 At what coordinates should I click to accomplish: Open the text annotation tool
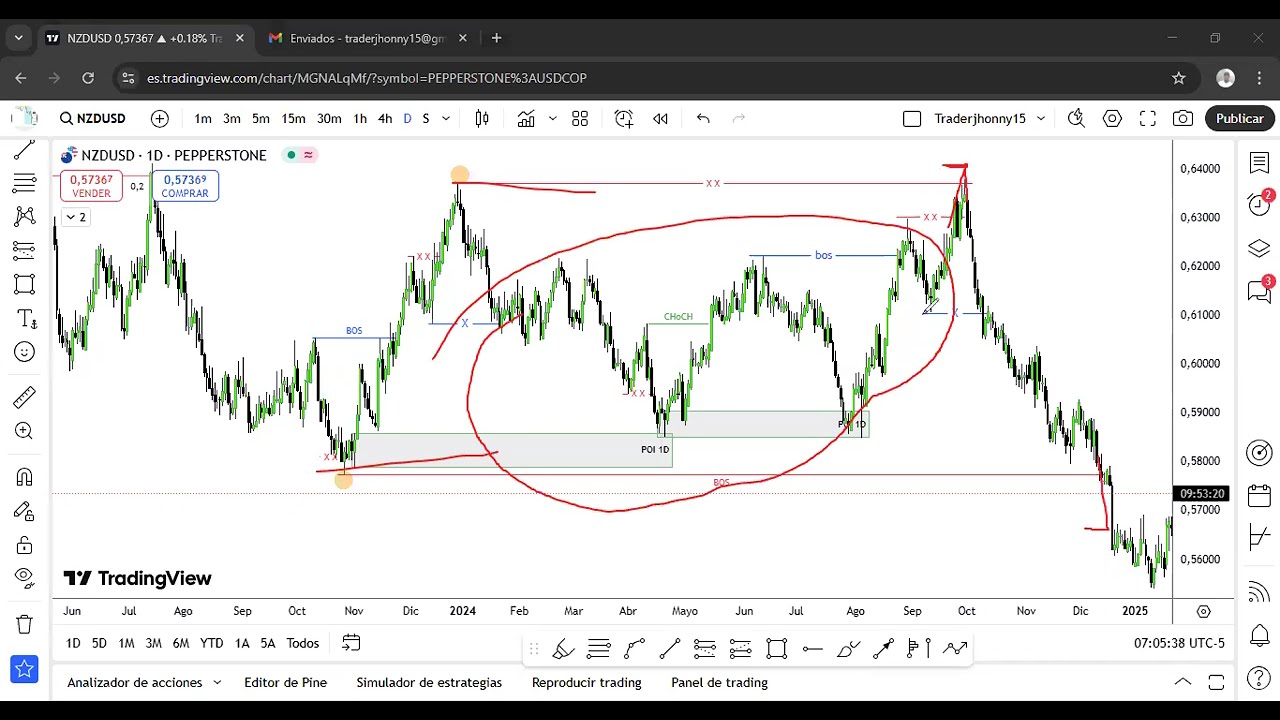(24, 319)
